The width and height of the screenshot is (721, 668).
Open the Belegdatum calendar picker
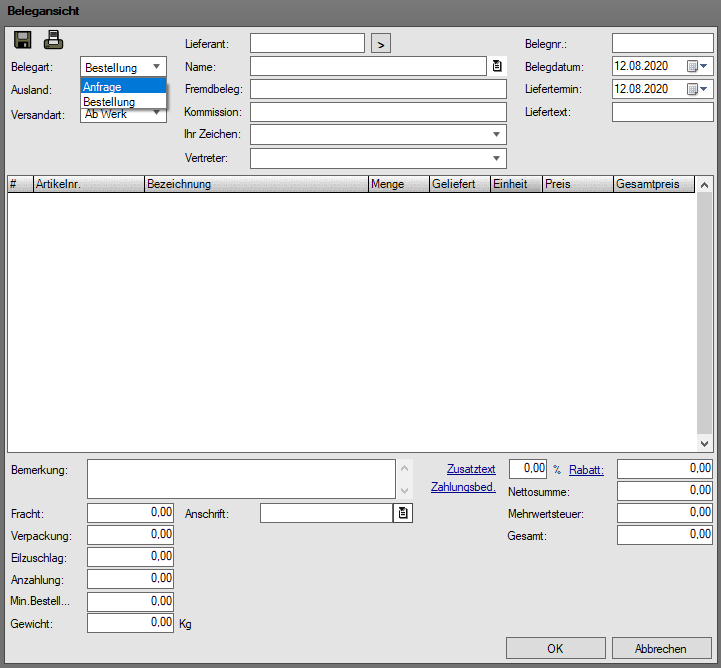point(697,66)
